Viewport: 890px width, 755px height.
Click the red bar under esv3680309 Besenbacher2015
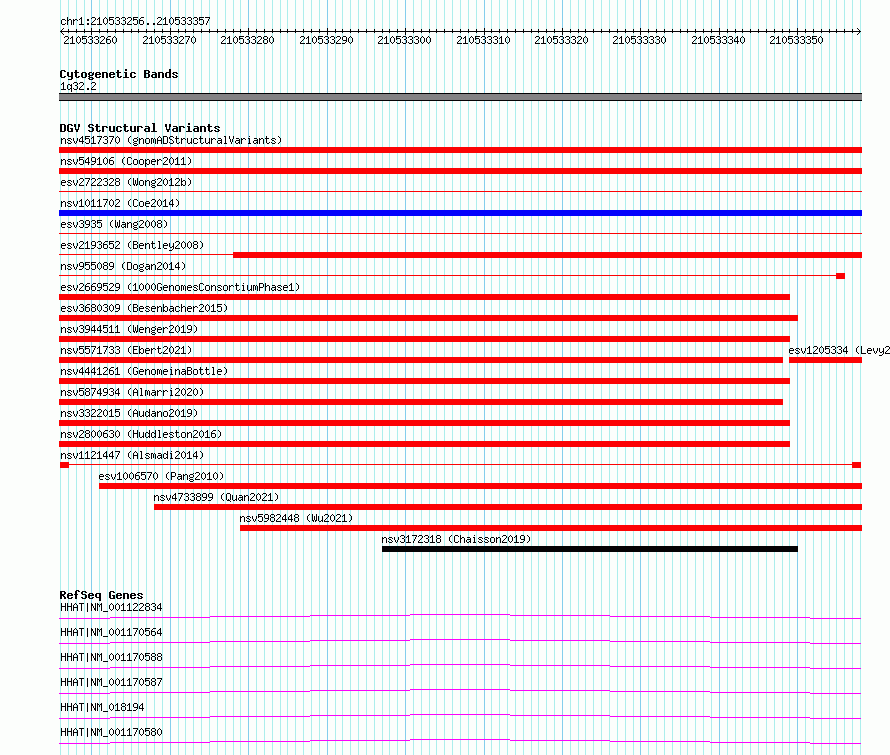point(429,318)
